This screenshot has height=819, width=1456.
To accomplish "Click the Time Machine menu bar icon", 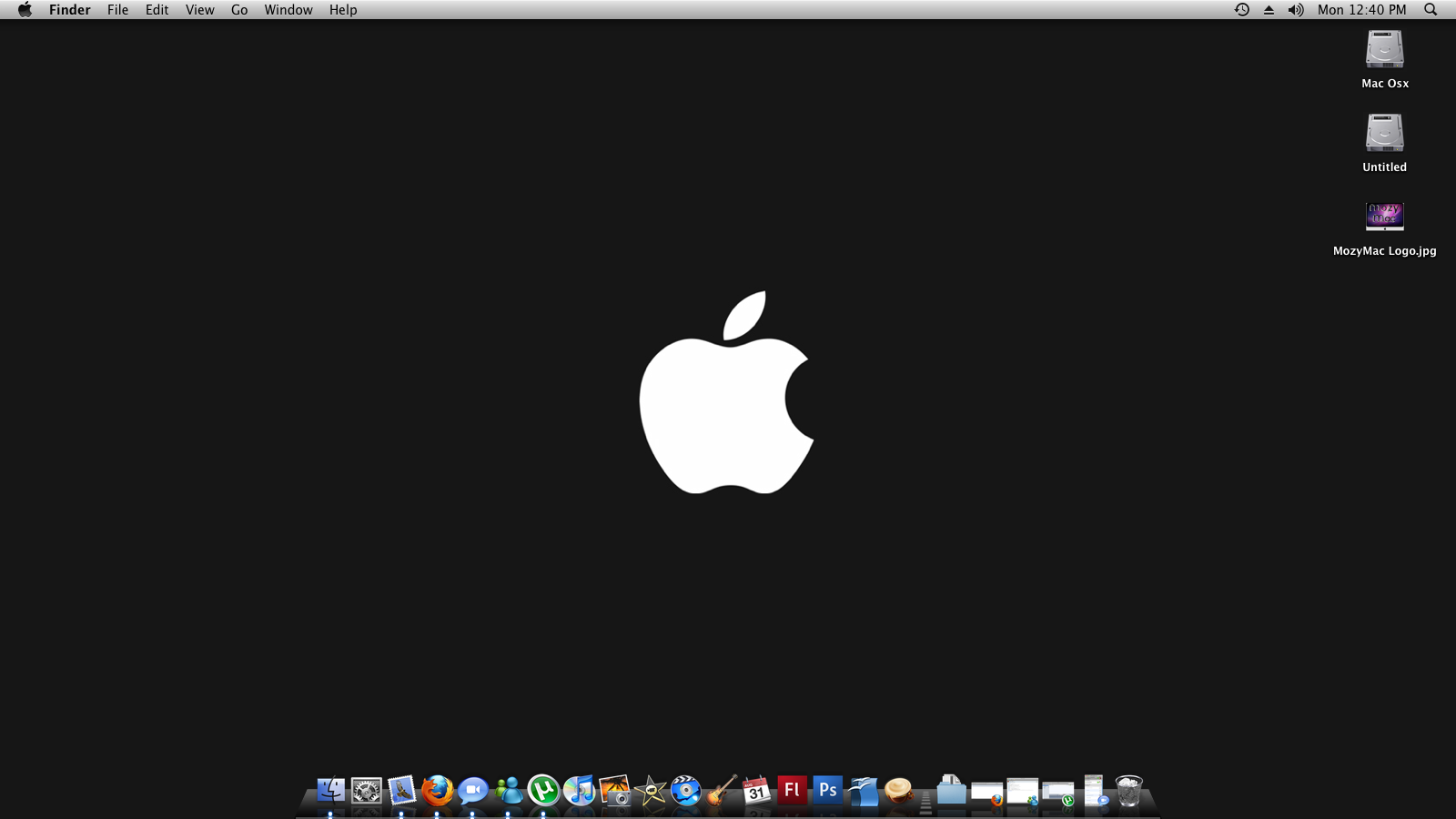I will (1241, 10).
